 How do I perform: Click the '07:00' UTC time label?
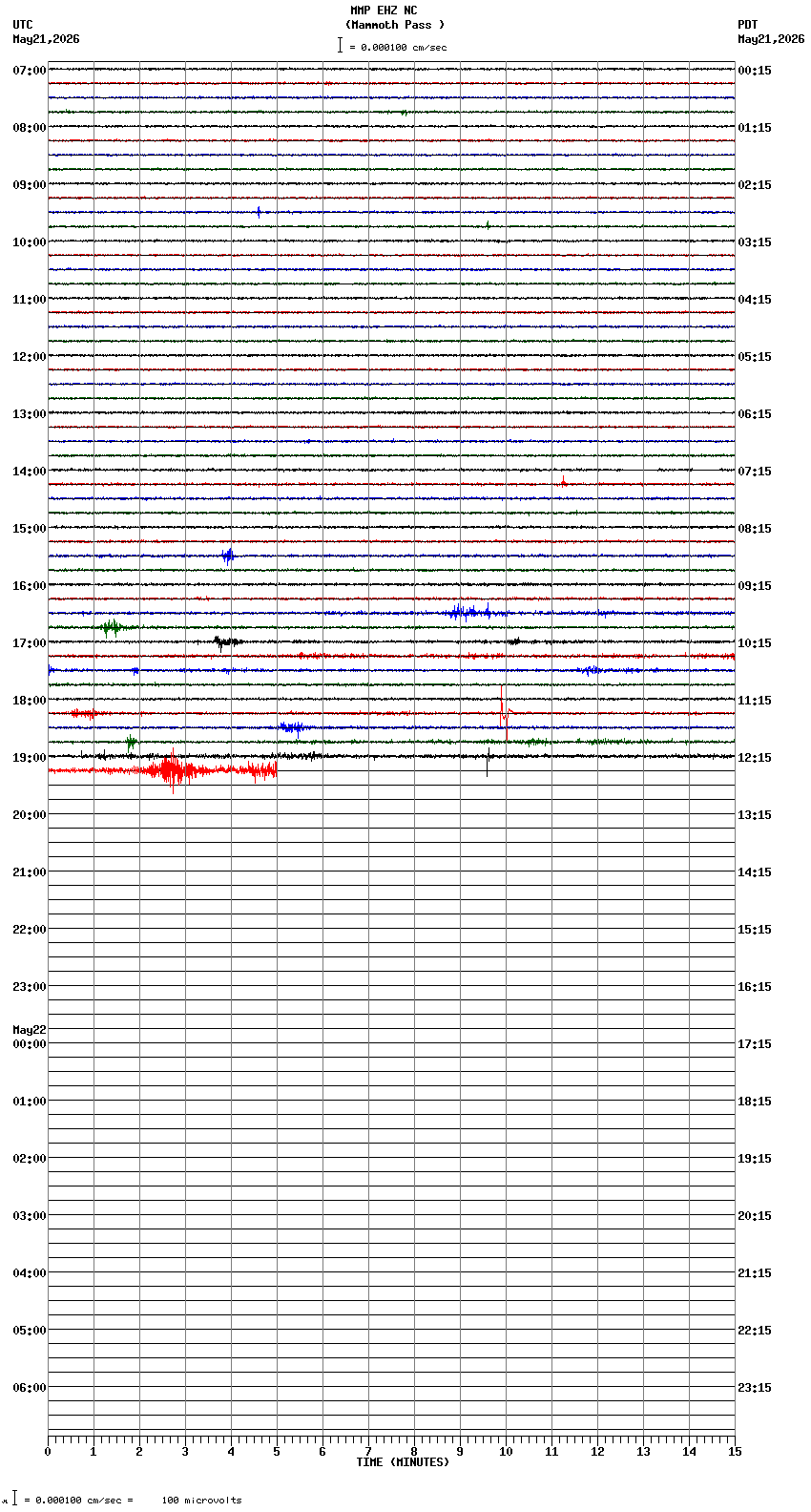30,71
